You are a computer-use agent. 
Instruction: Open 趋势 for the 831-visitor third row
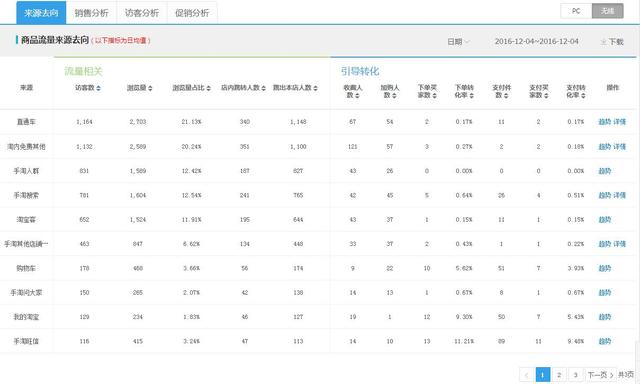click(604, 171)
